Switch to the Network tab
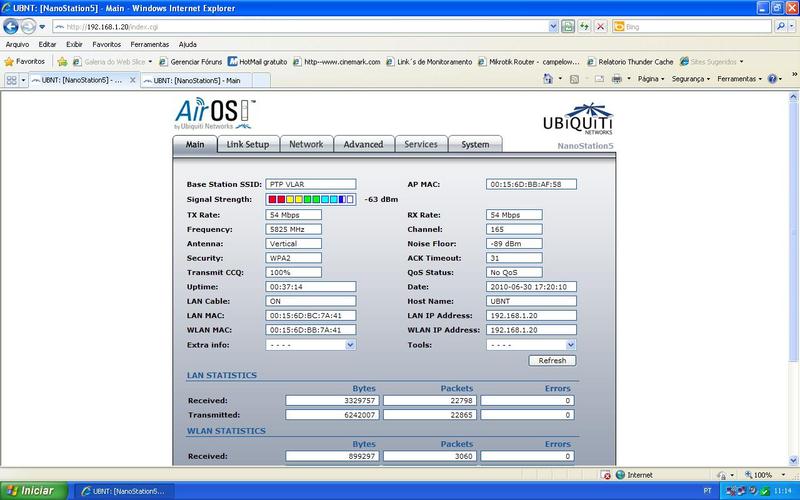Viewport: 800px width, 500px height. click(306, 144)
